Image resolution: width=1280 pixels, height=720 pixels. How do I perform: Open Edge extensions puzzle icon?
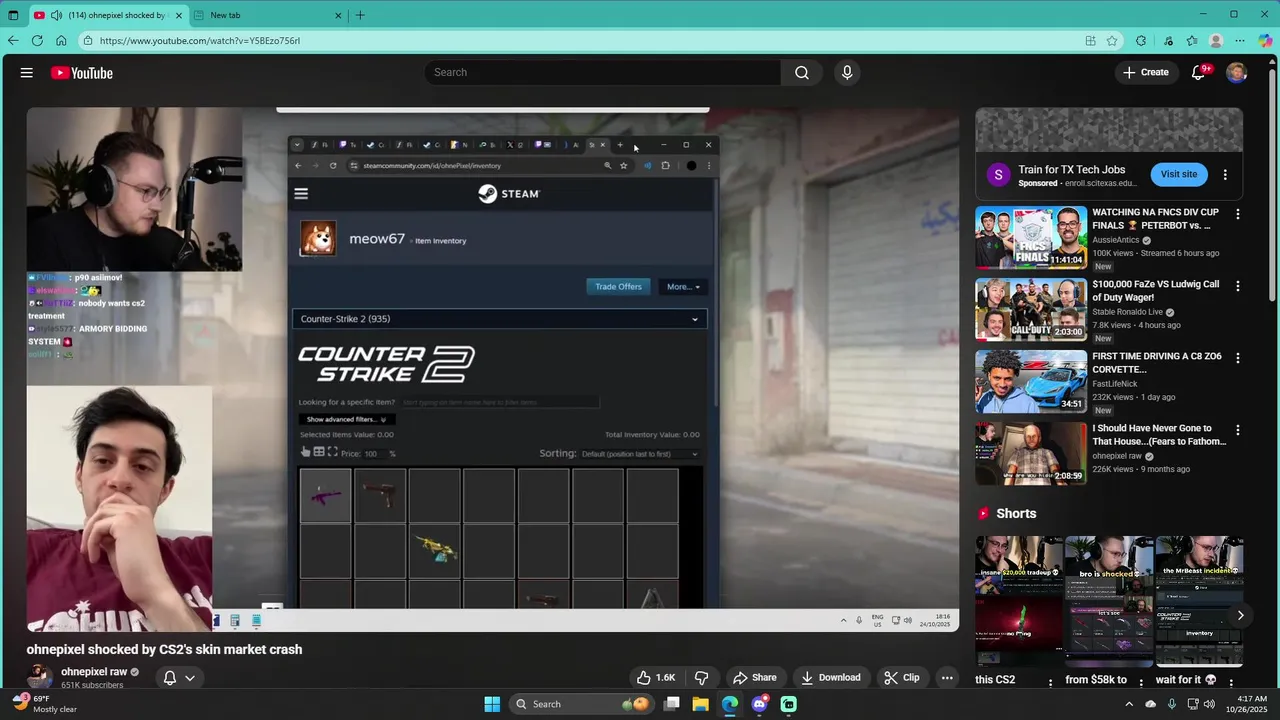tap(1141, 41)
